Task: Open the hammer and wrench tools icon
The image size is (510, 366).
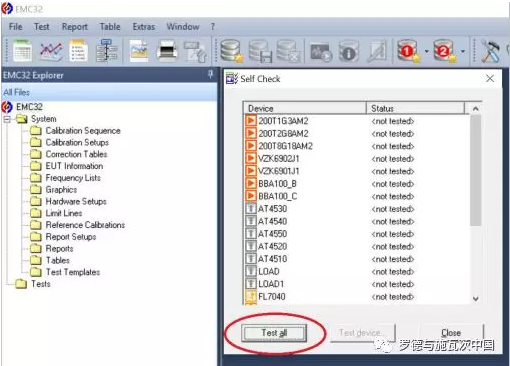Action: (x=490, y=51)
